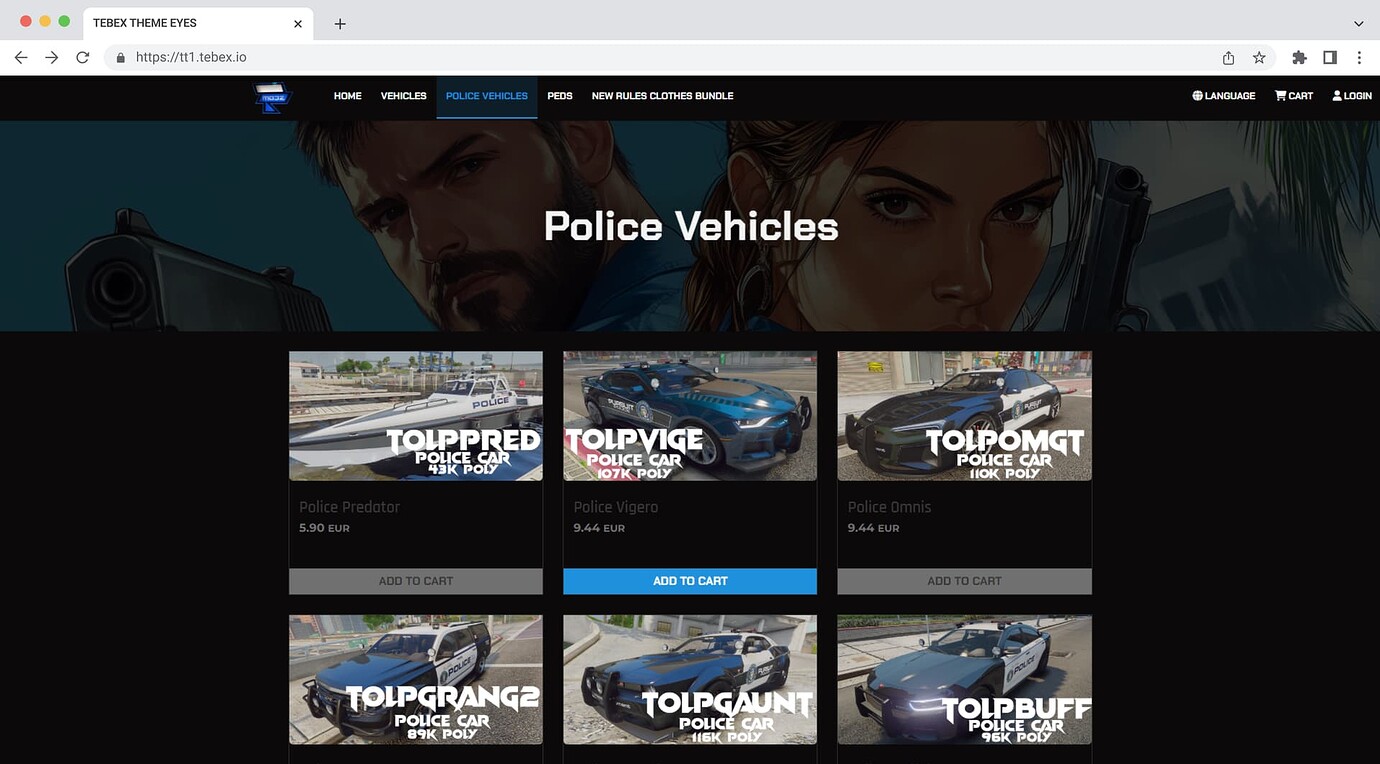Open the share icon next to the address bar
The image size is (1380, 764).
[x=1228, y=57]
